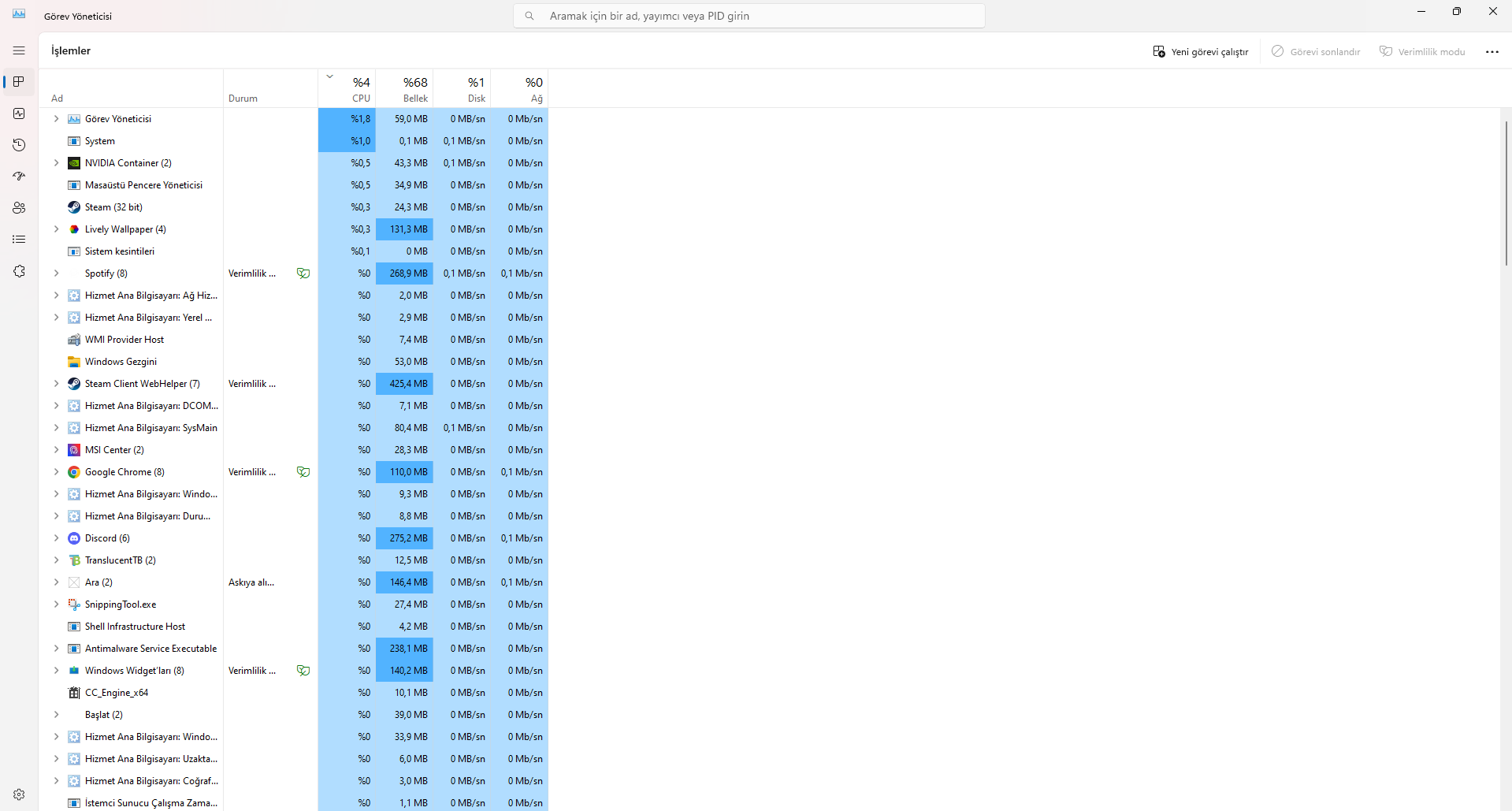
Task: Open the Performance page icon in sidebar
Action: [19, 113]
